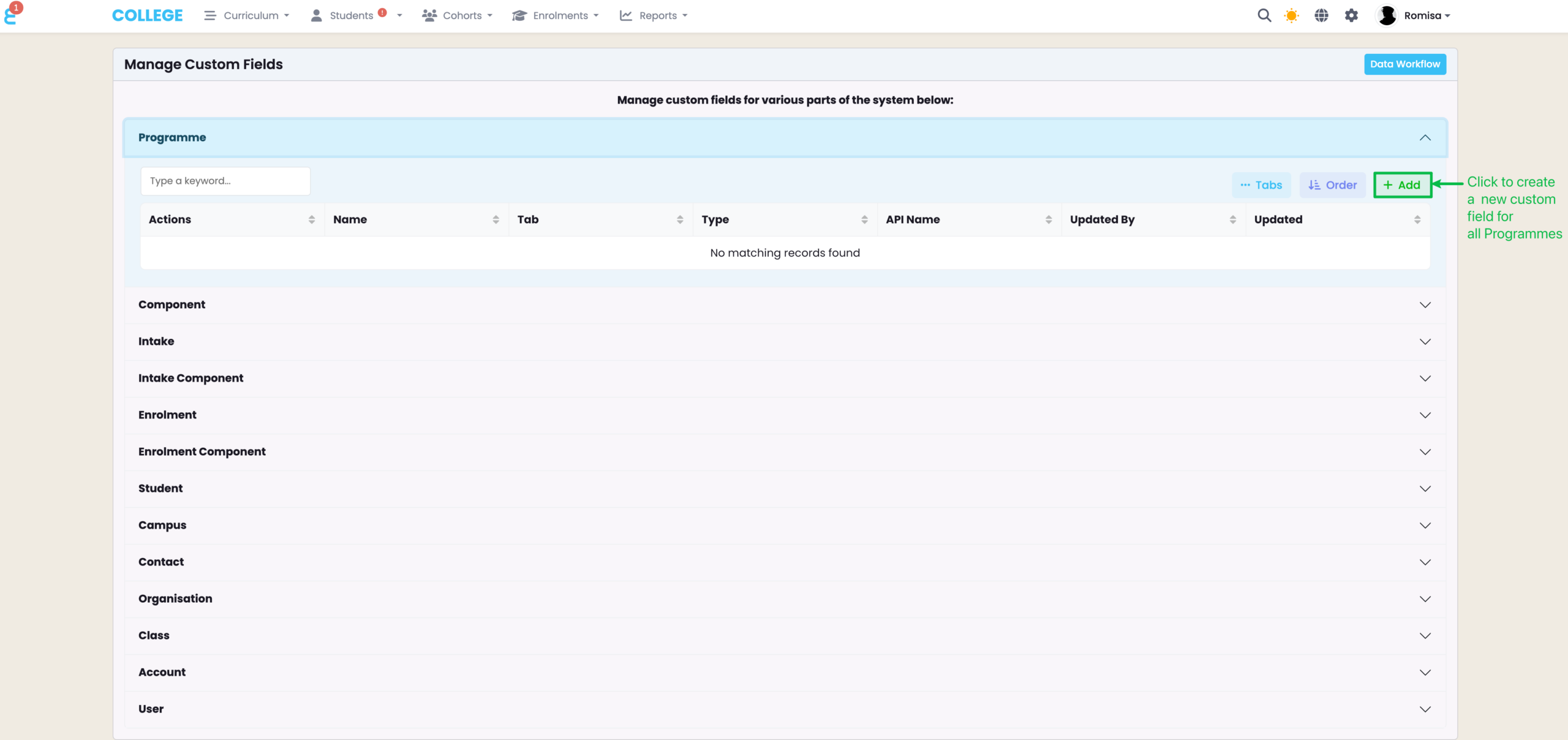Click the Students alert badge icon
The image size is (1568, 740).
[x=382, y=12]
